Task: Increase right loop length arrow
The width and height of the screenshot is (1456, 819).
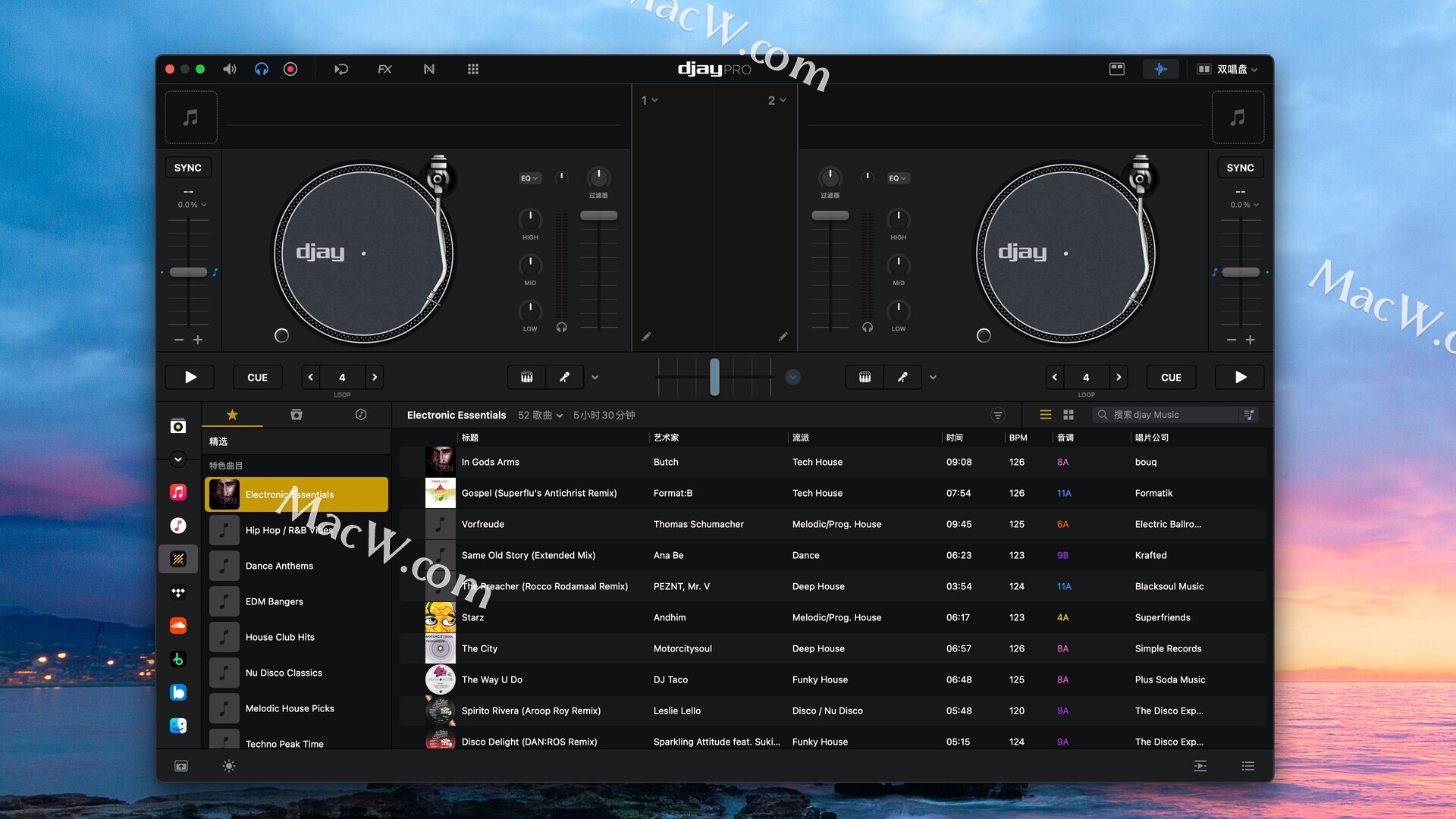Action: pos(1119,377)
